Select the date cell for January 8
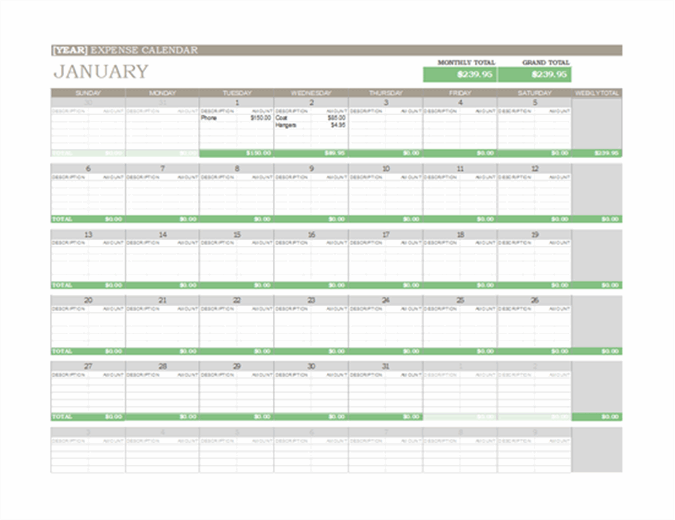The height and width of the screenshot is (520, 675). tap(237, 168)
